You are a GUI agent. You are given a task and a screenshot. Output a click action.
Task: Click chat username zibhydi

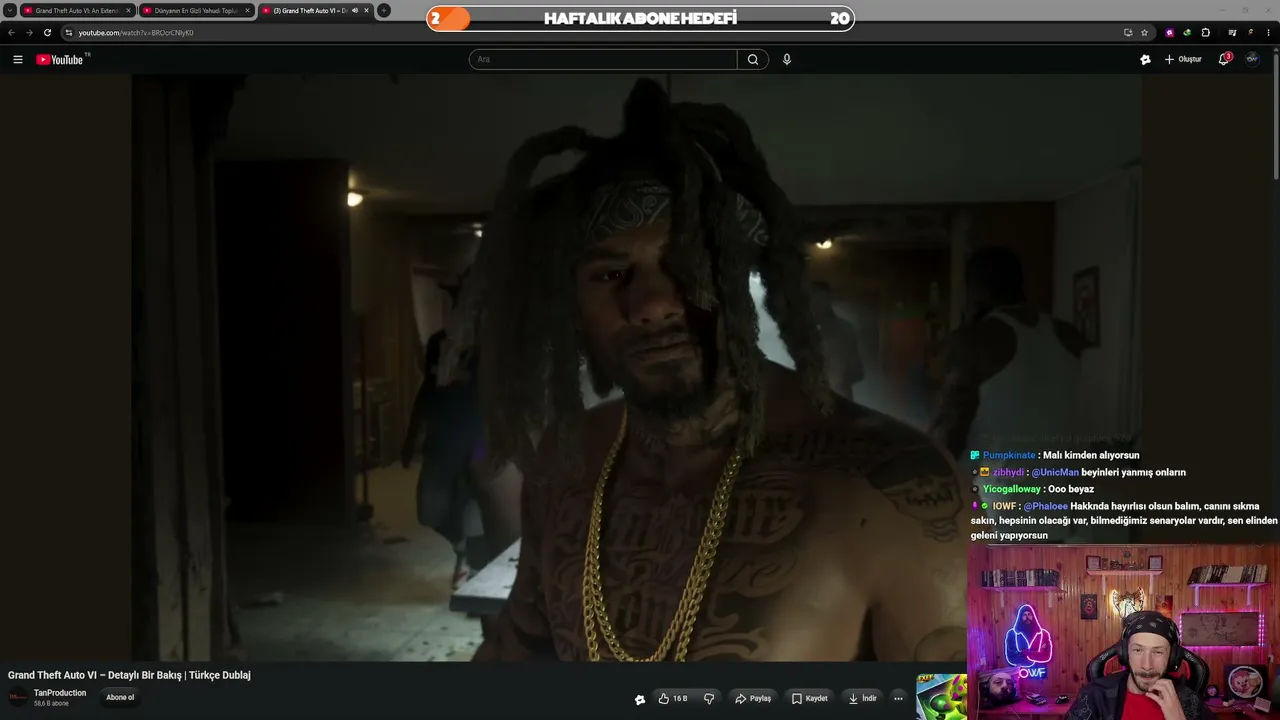(x=1009, y=472)
